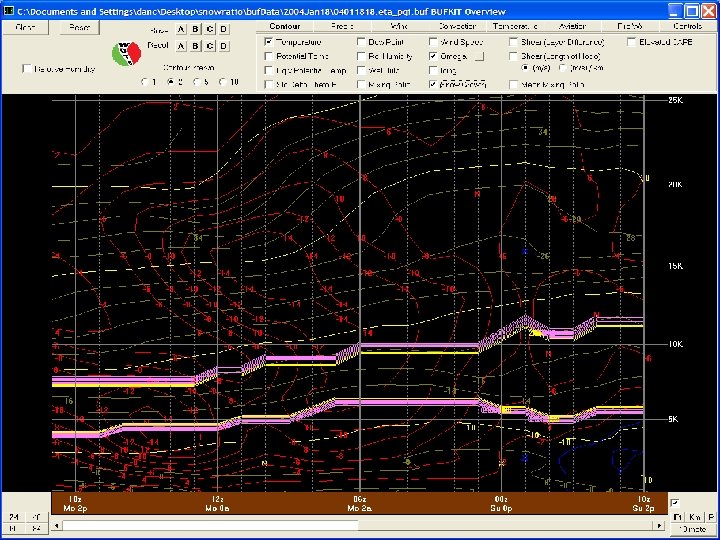Click the Close button

click(x=25, y=28)
